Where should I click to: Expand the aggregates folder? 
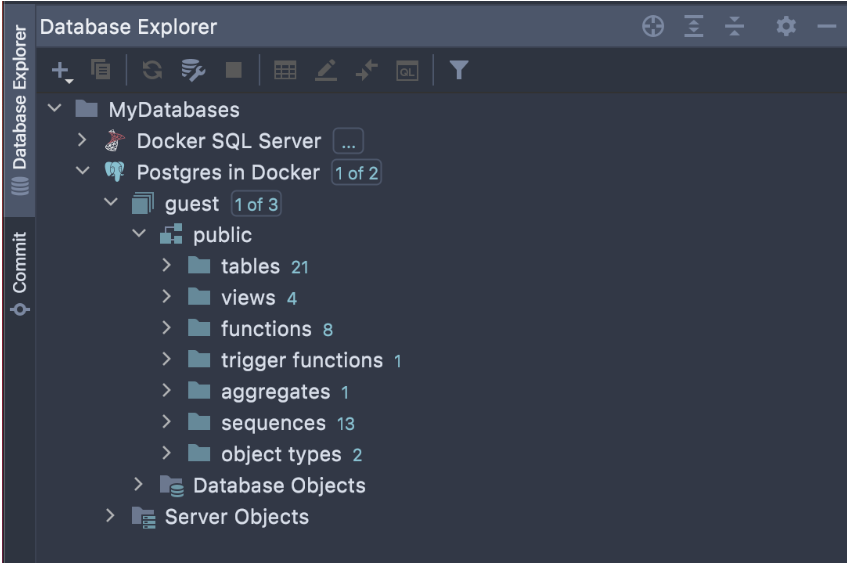click(x=166, y=391)
